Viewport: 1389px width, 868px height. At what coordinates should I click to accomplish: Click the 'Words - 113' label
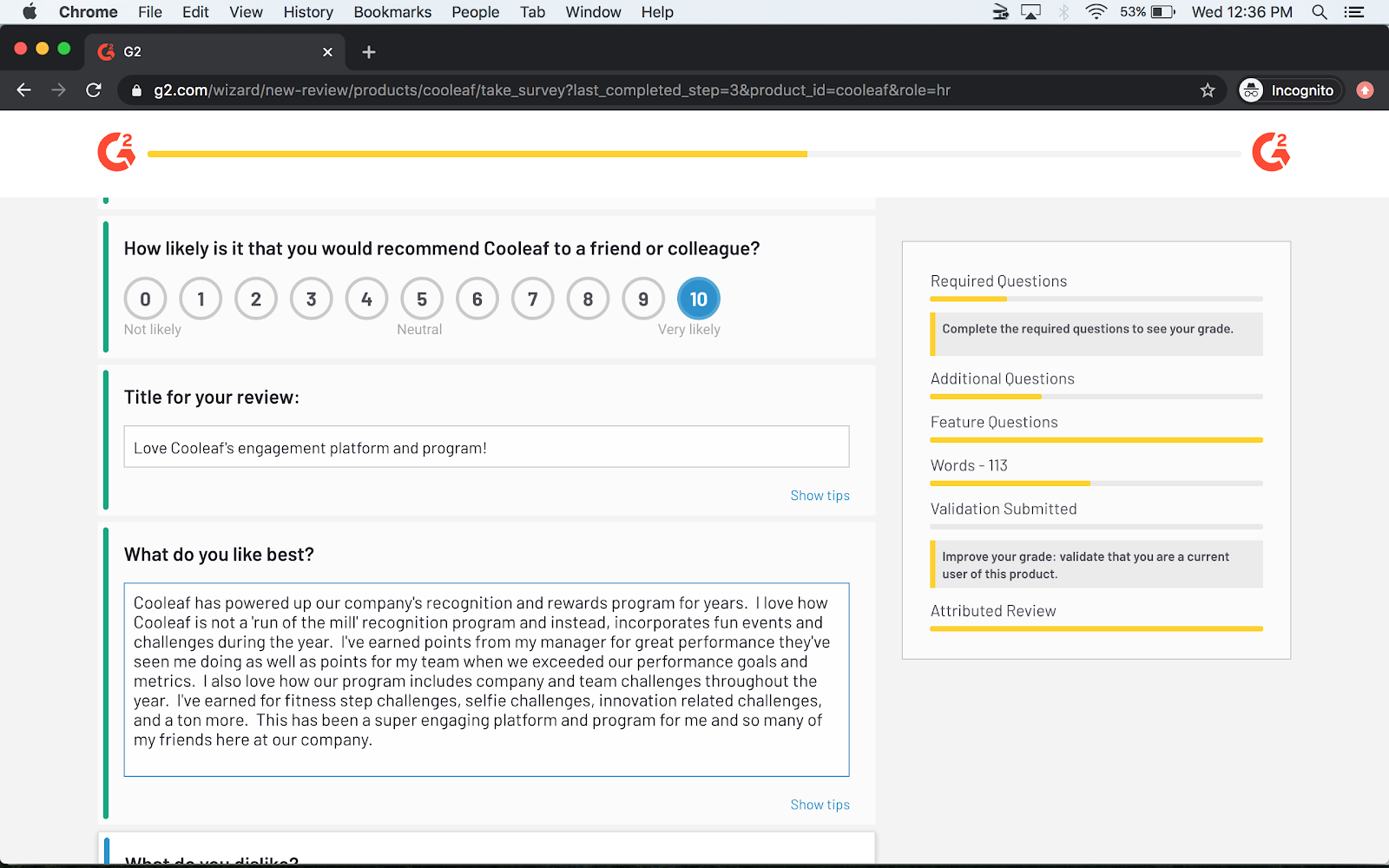969,465
